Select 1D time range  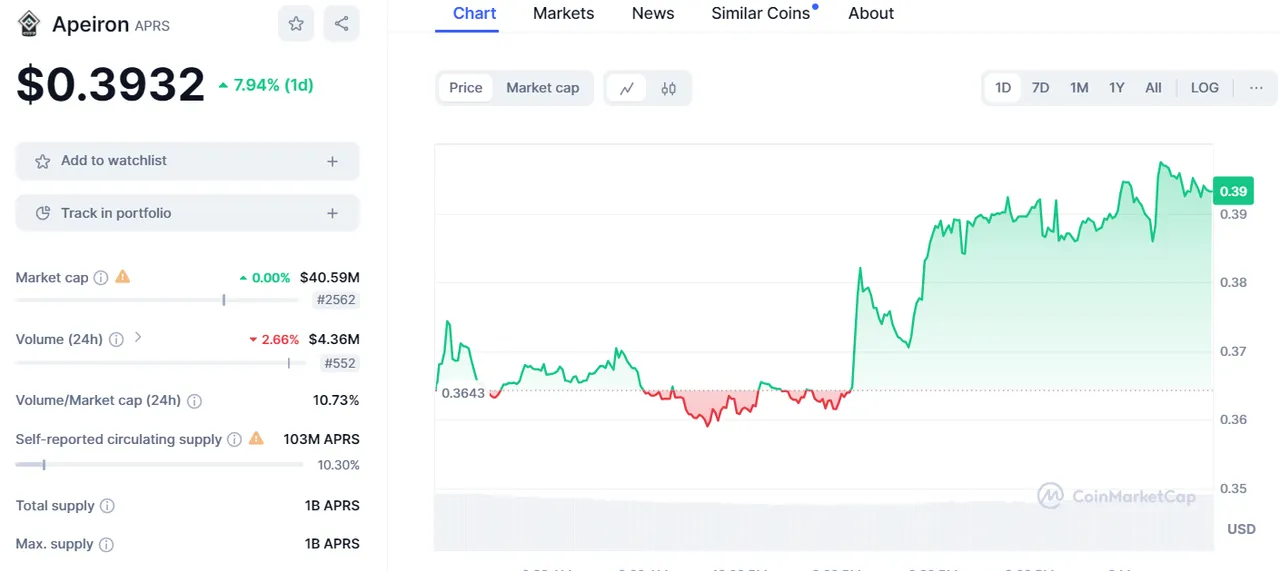point(1003,88)
